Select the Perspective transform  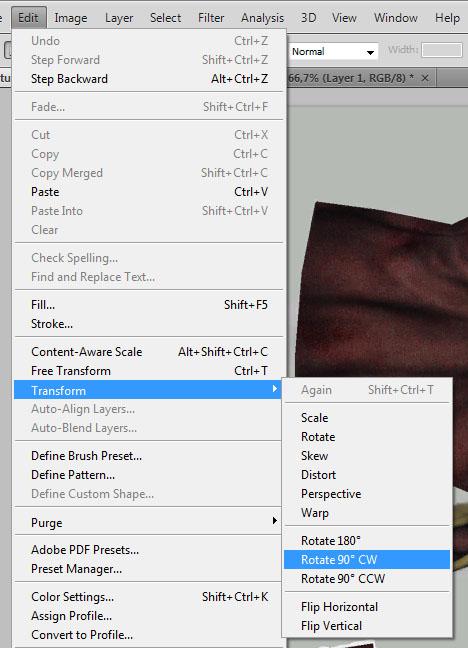(367, 494)
